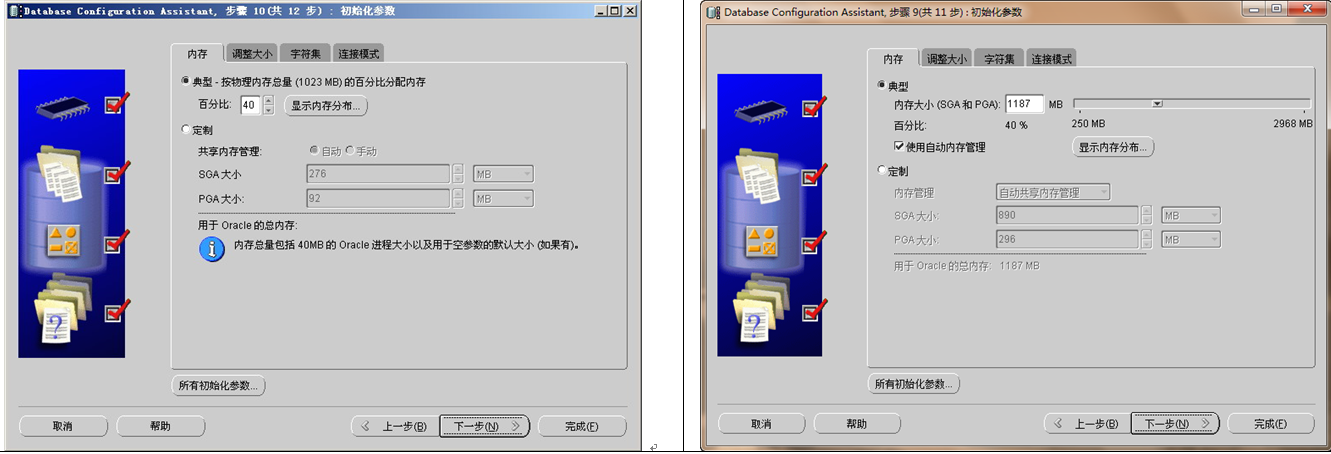This screenshot has width=1331, height=454.
Task: Click 显示内存分布 button in right window
Action: click(x=1113, y=147)
